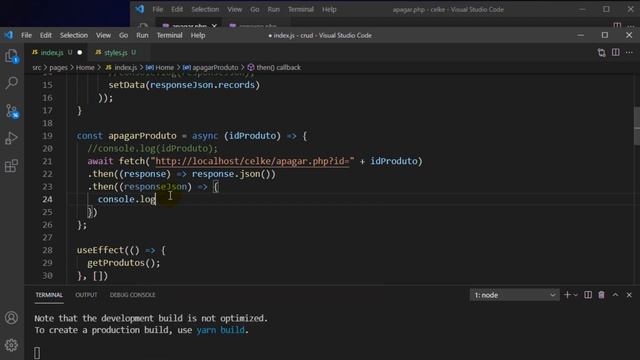Viewport: 640px width, 360px height.
Task: Open File menu in celke window
Action: tap(158, 9)
